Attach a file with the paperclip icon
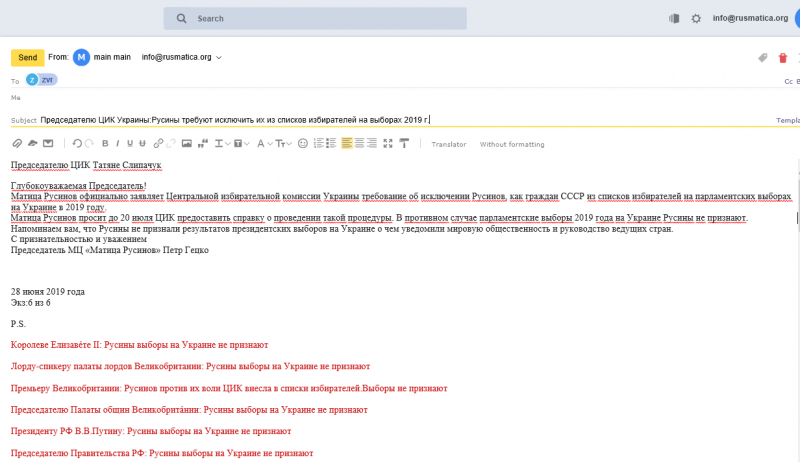 (17, 143)
